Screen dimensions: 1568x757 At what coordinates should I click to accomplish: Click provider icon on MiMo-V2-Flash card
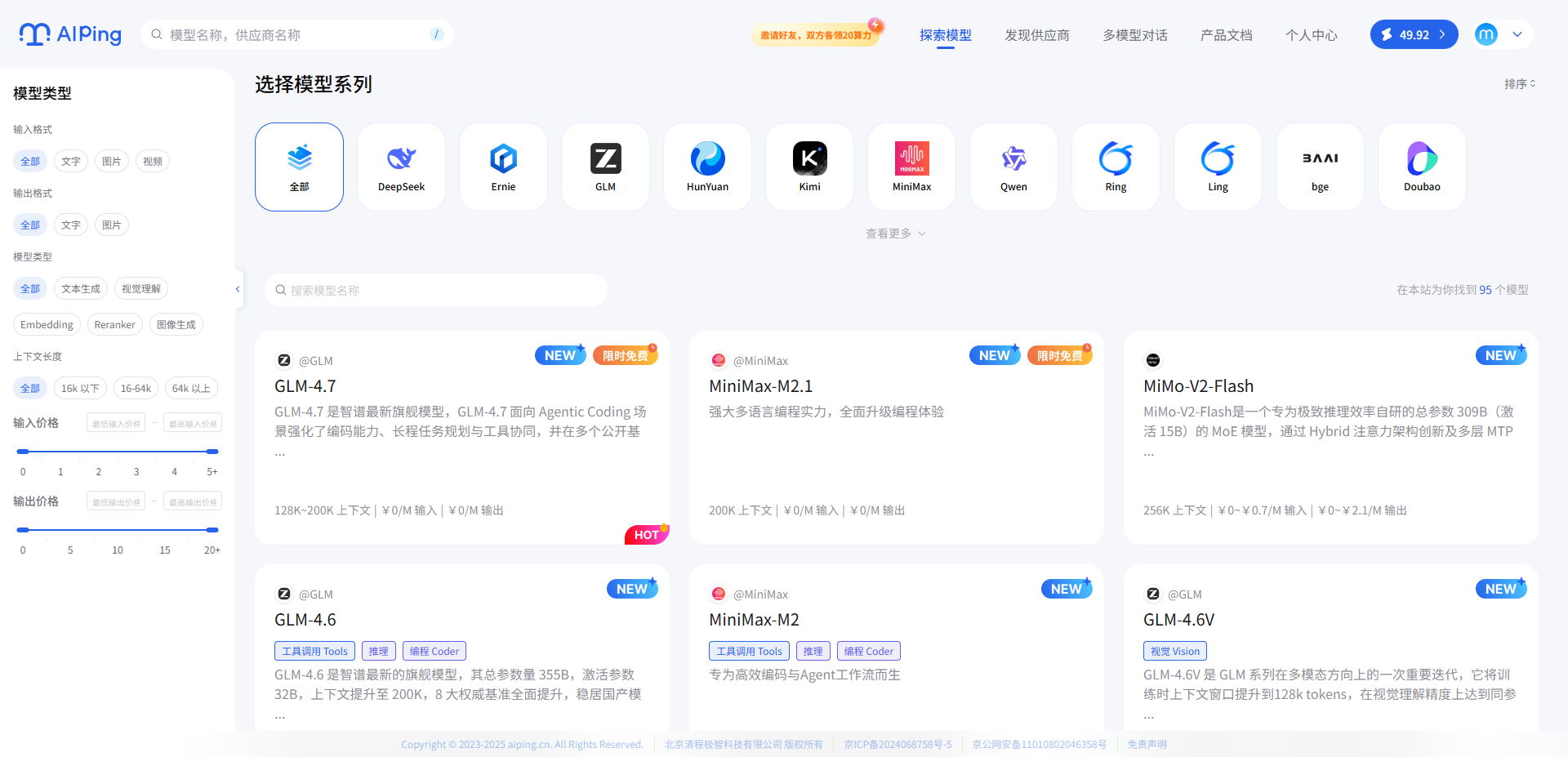pos(1153,360)
